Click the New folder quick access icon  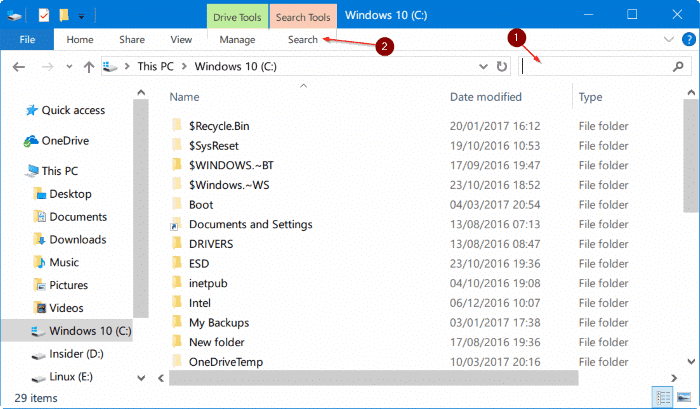tap(64, 16)
